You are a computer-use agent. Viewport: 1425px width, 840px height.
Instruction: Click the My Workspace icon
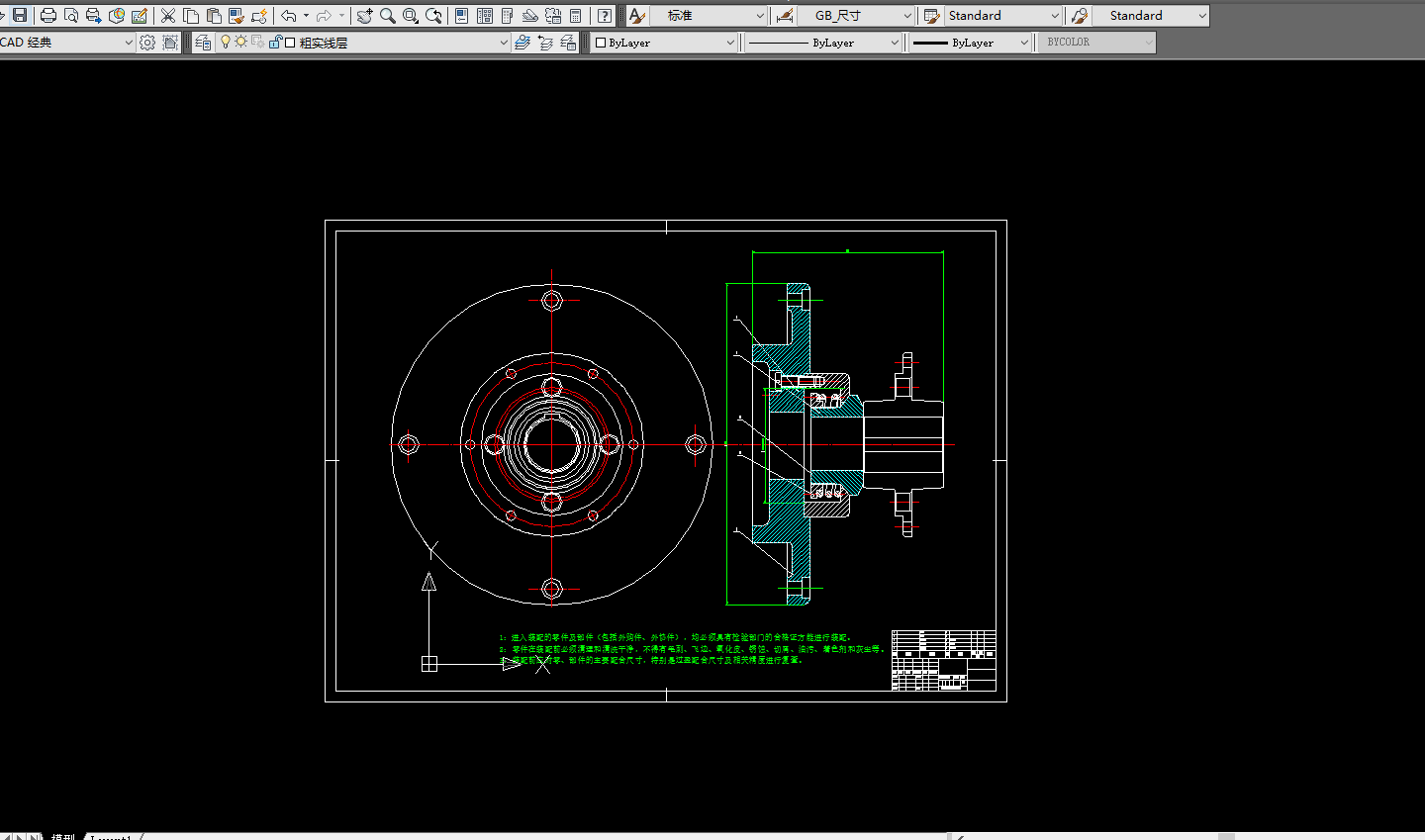(170, 43)
